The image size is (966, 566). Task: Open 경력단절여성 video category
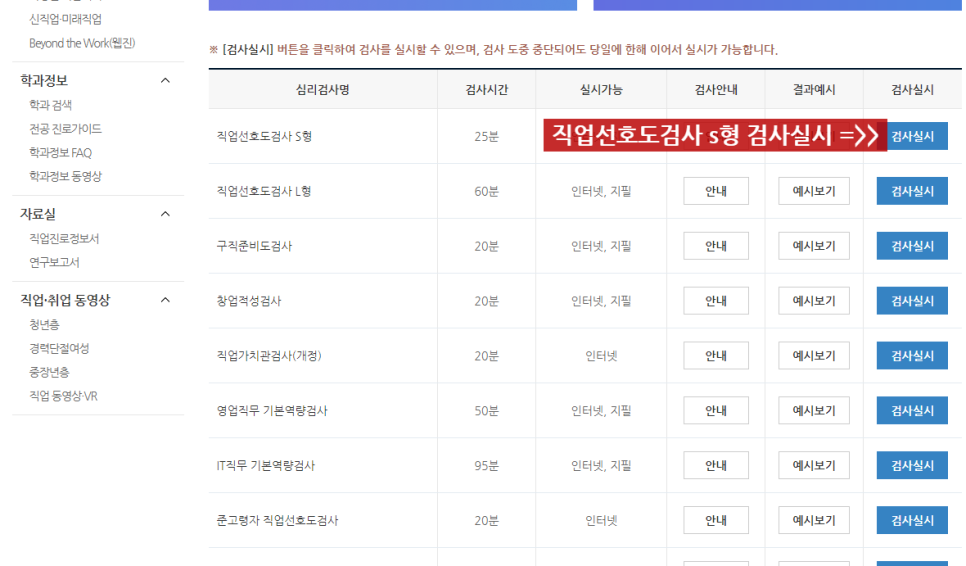pos(59,349)
